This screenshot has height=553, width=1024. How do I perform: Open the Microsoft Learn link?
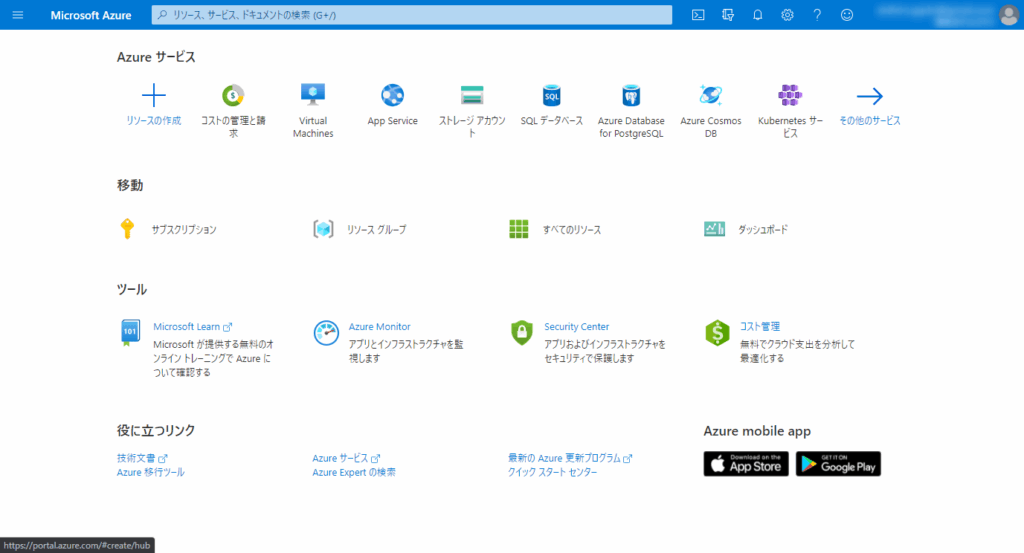tap(187, 327)
